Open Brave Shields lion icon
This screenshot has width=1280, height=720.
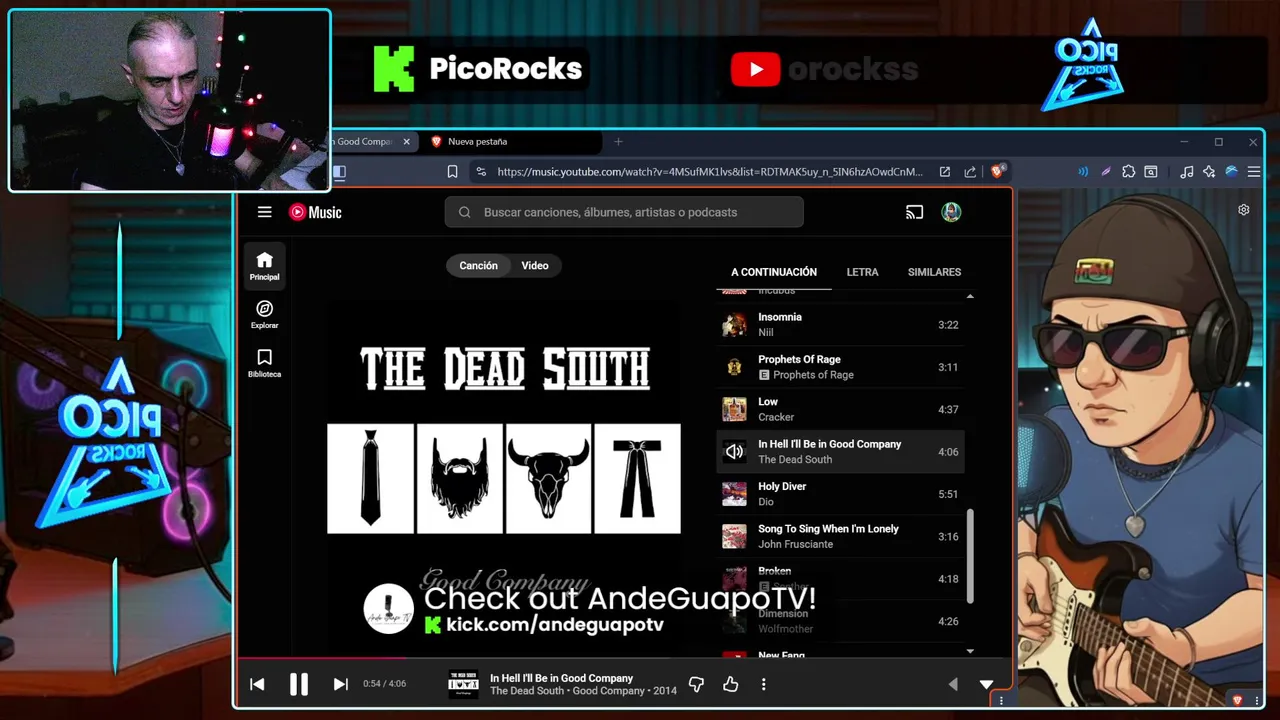pos(997,172)
